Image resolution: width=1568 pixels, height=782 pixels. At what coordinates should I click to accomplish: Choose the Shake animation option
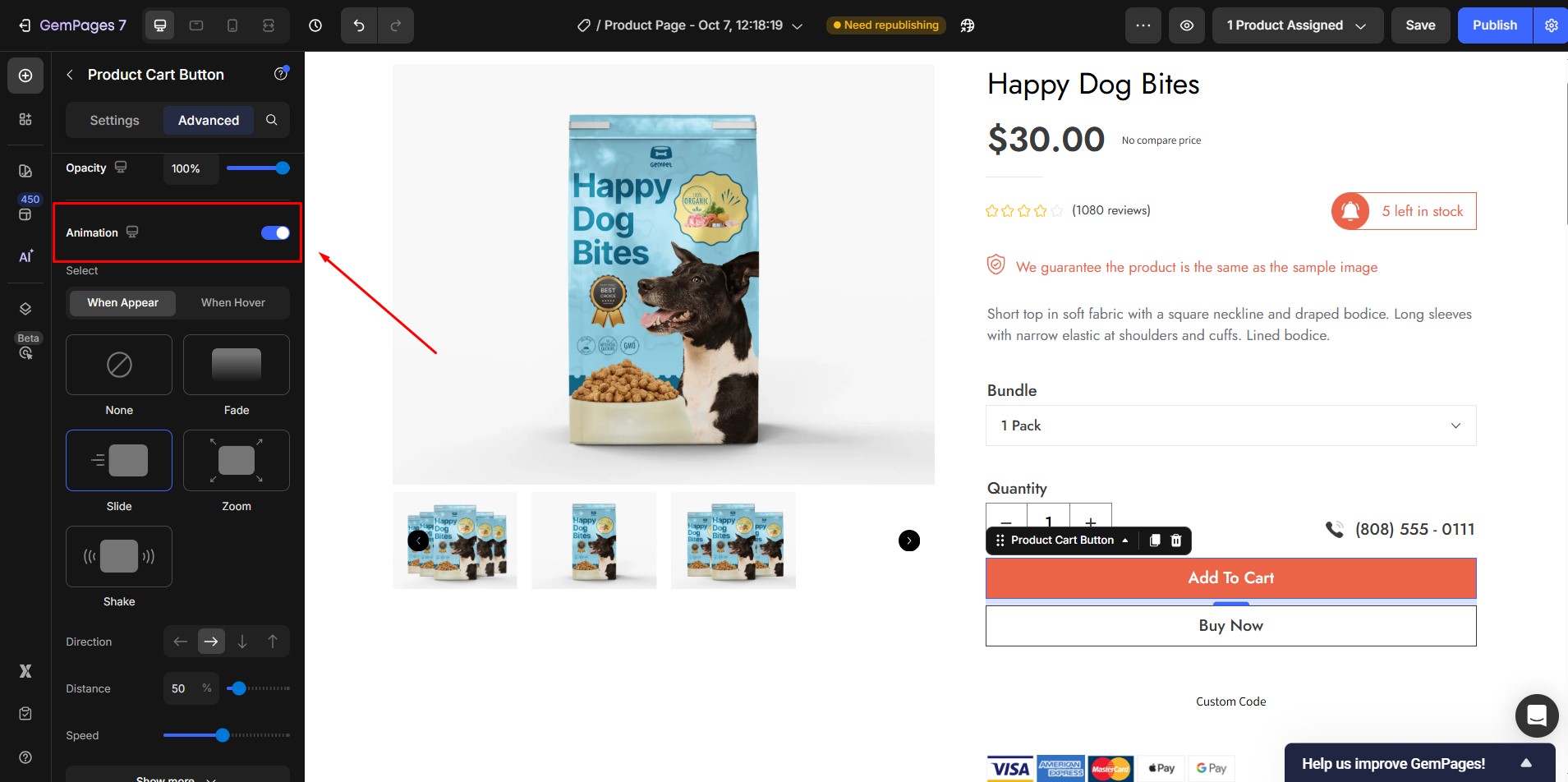[119, 557]
